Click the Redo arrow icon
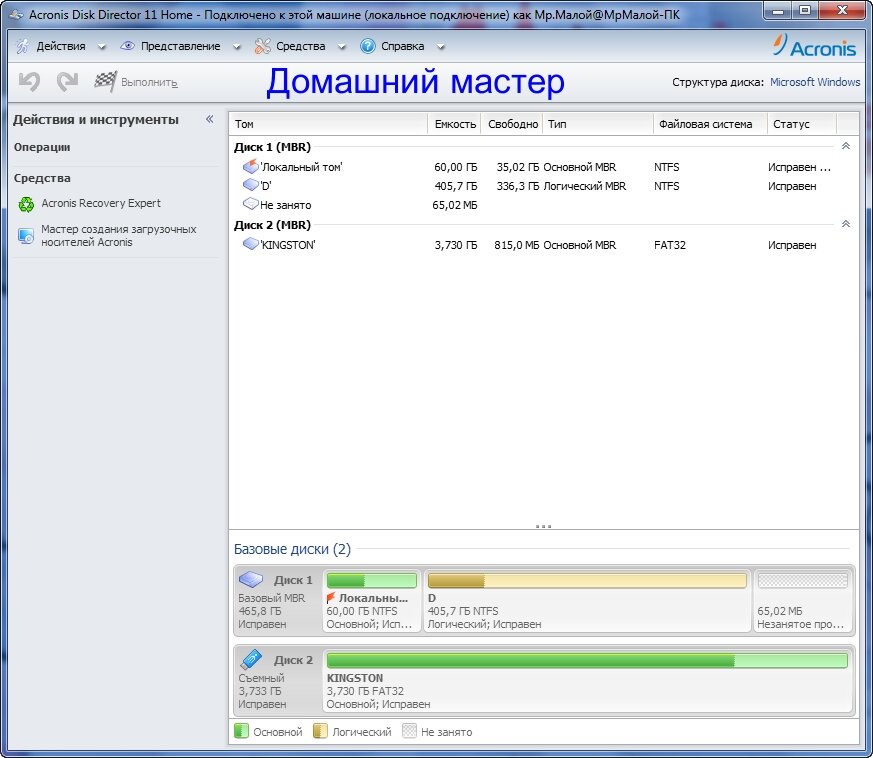The height and width of the screenshot is (758, 873). point(67,82)
